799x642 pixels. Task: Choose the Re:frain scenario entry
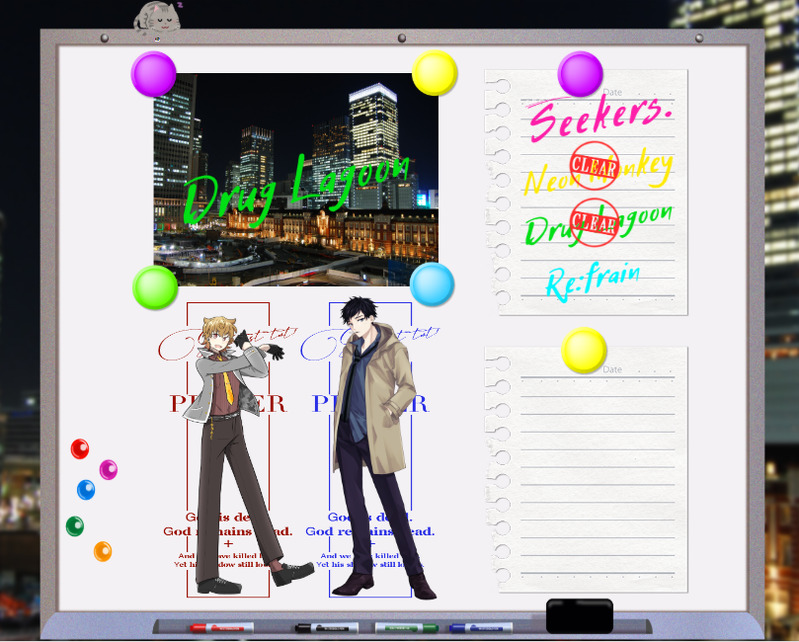click(x=594, y=281)
